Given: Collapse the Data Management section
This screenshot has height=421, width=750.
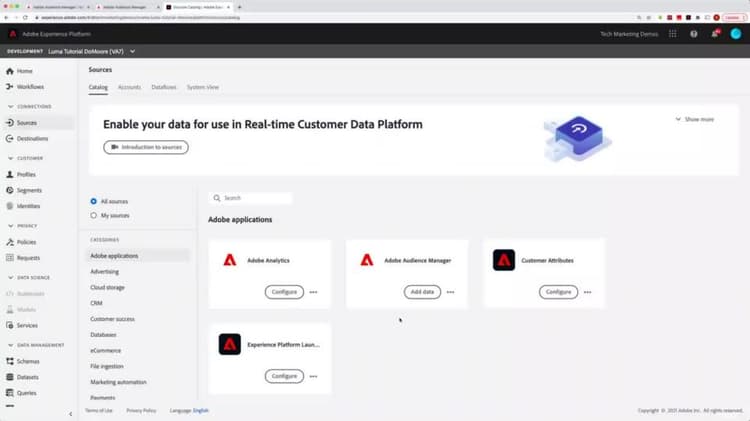Looking at the screenshot, I should 11,345.
